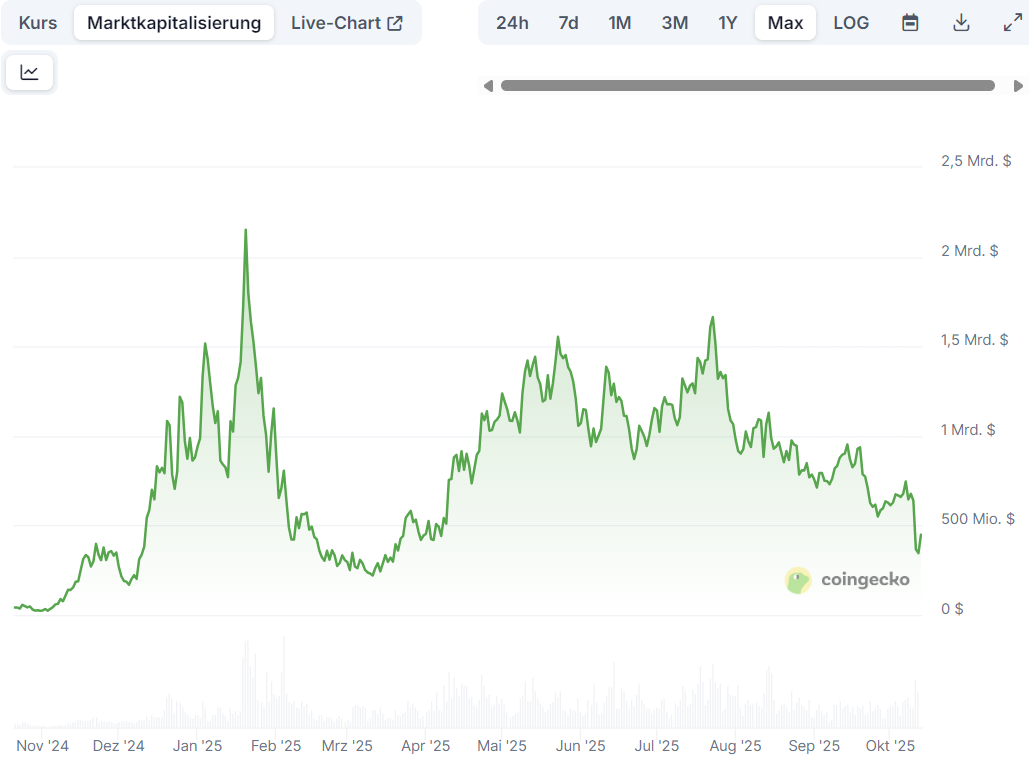Switch to the Kurs tab
This screenshot has height=761, width=1034.
[x=38, y=23]
